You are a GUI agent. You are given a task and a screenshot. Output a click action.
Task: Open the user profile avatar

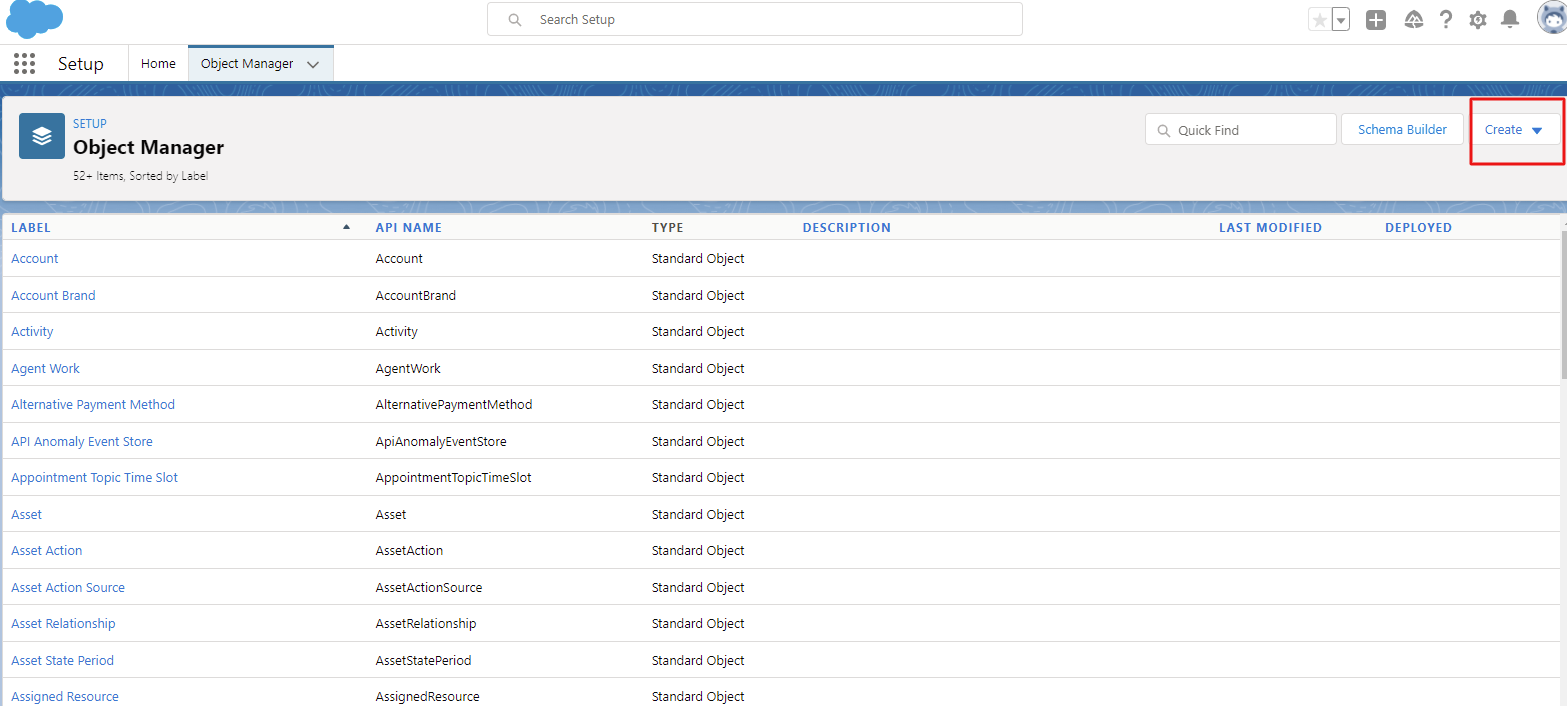coord(1551,19)
